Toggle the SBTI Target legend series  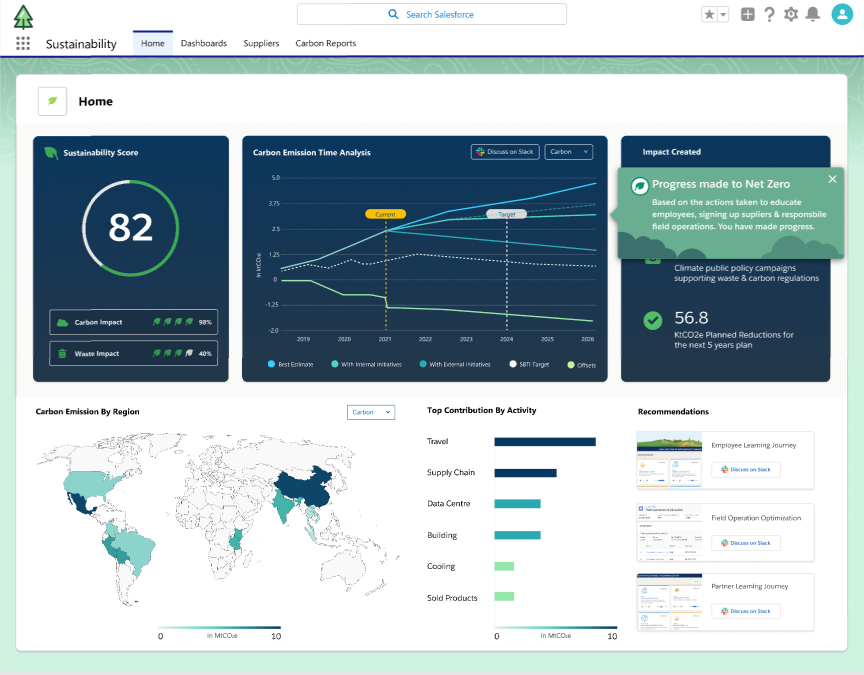coord(530,365)
